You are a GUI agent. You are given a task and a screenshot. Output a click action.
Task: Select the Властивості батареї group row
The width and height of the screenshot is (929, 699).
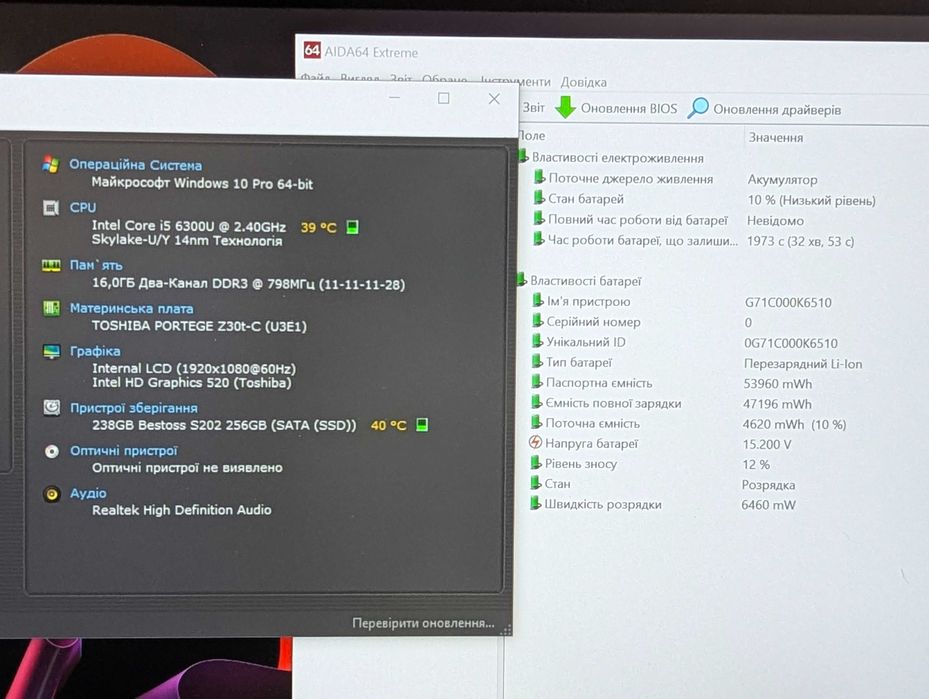point(581,281)
